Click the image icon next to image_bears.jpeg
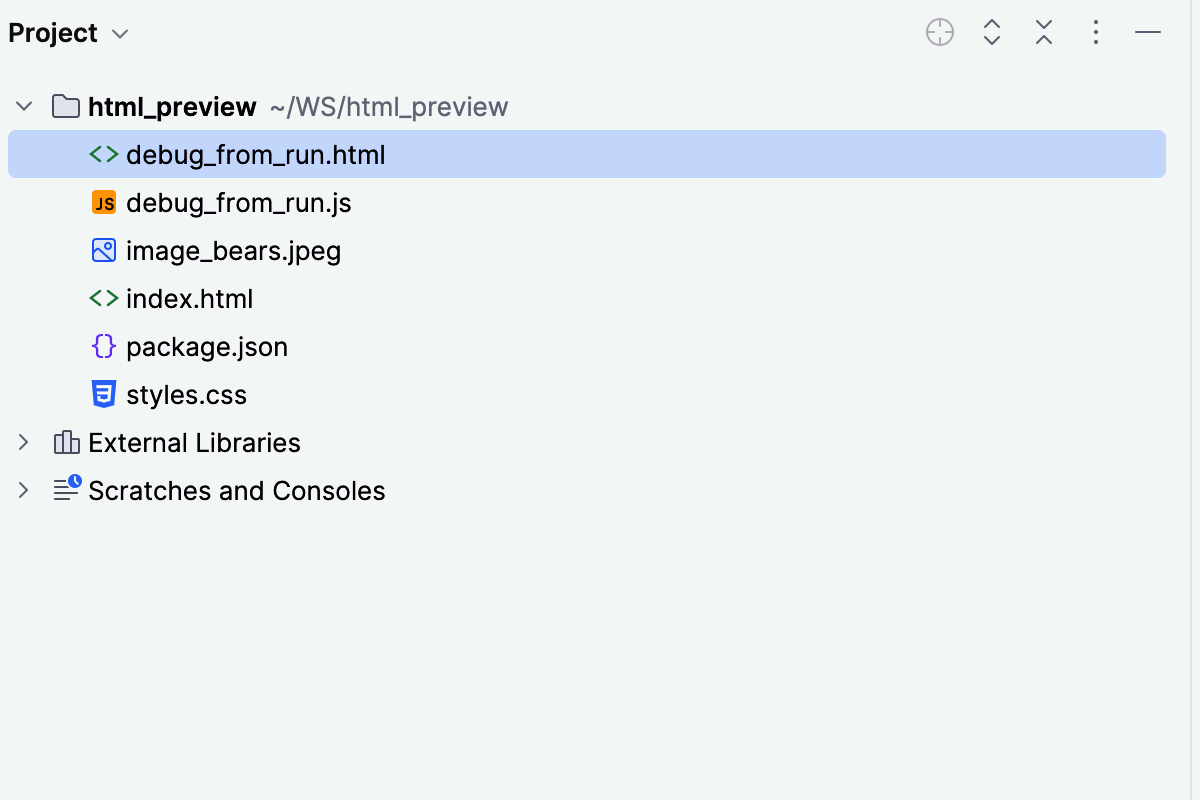 coord(104,250)
